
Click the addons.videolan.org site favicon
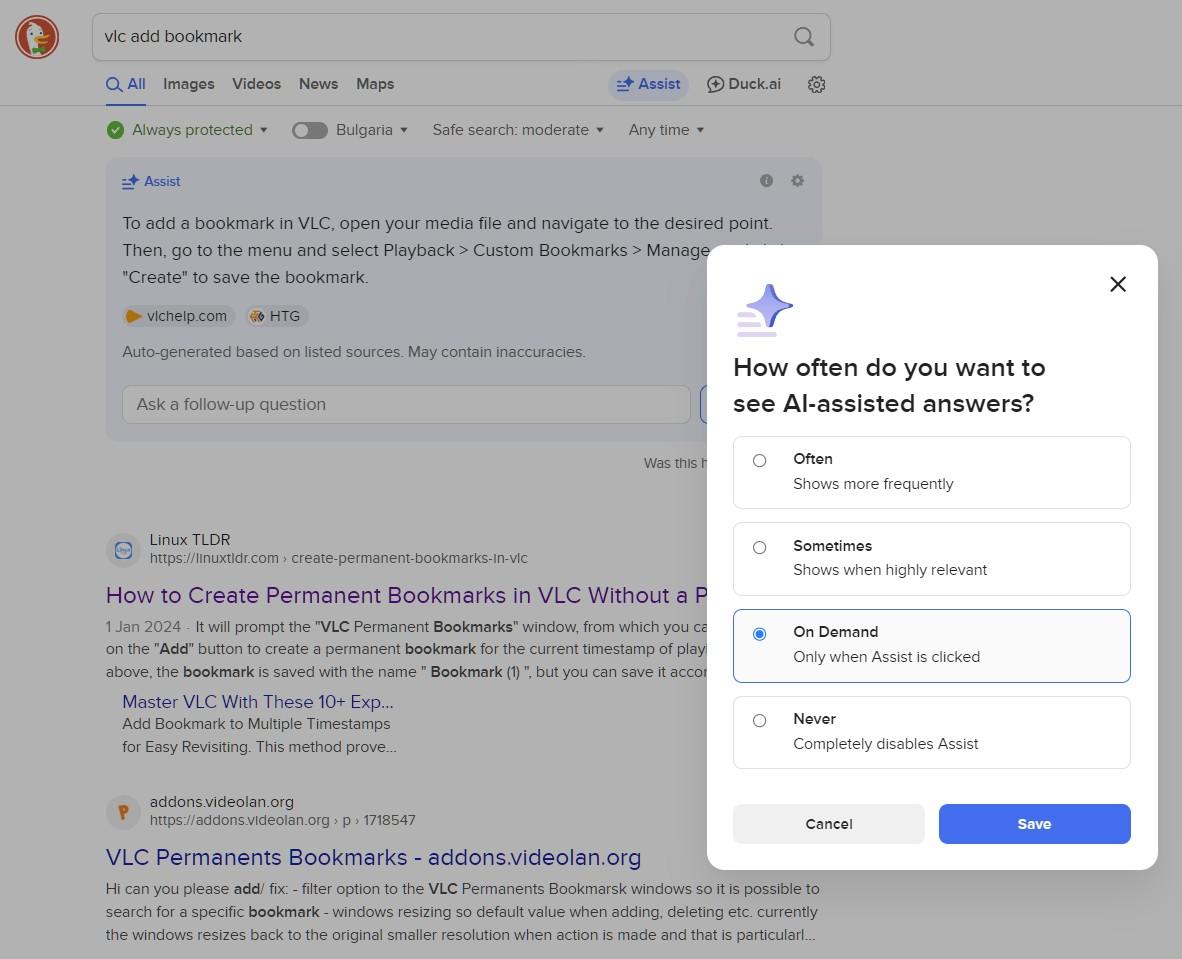coord(124,812)
